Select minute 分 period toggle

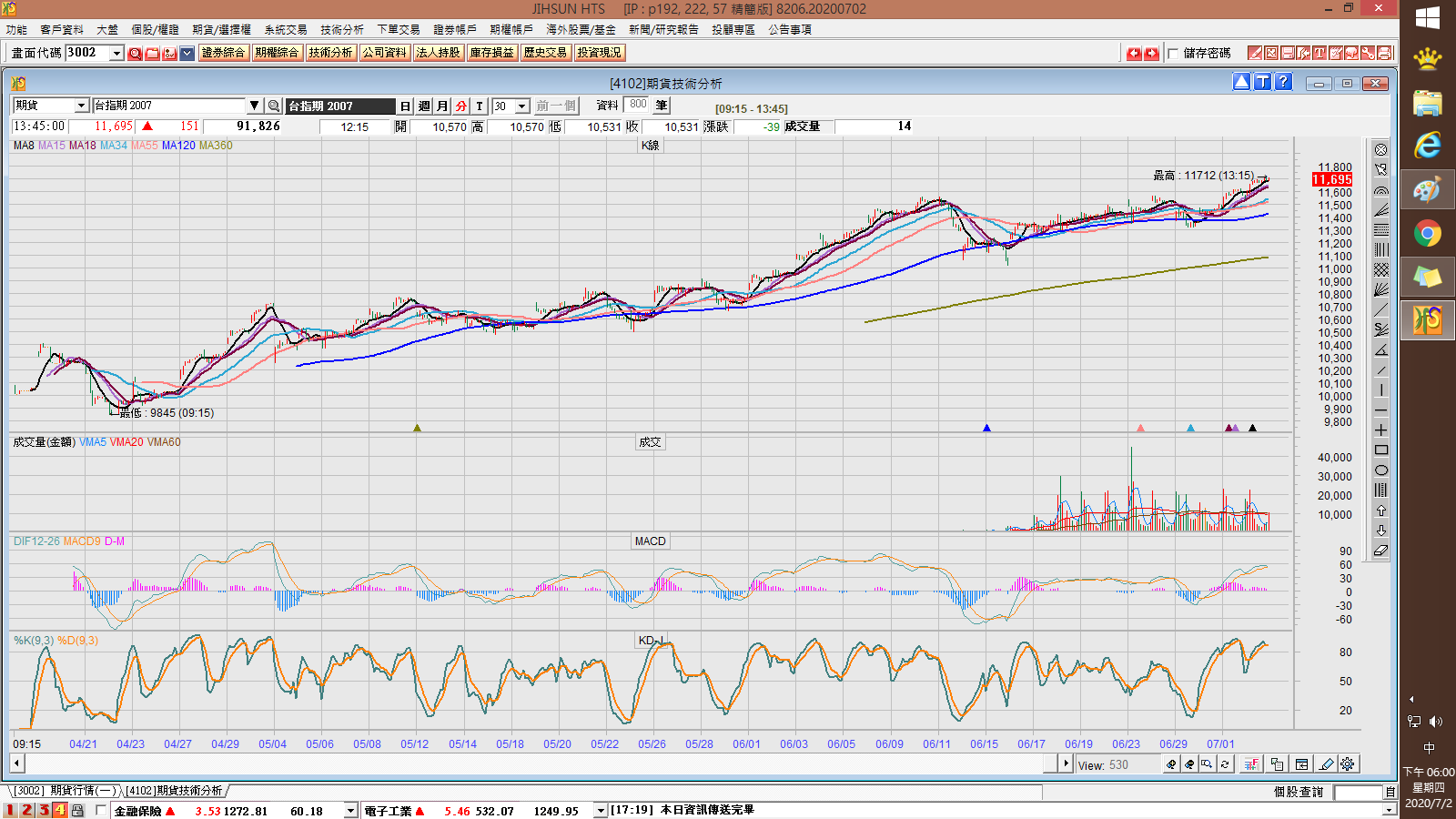tap(460, 106)
